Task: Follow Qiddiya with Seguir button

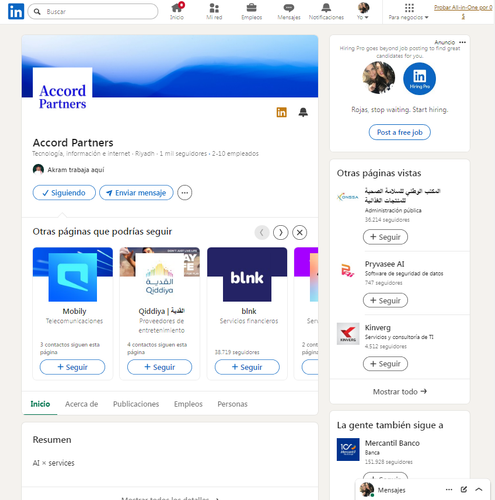Action: (159, 367)
